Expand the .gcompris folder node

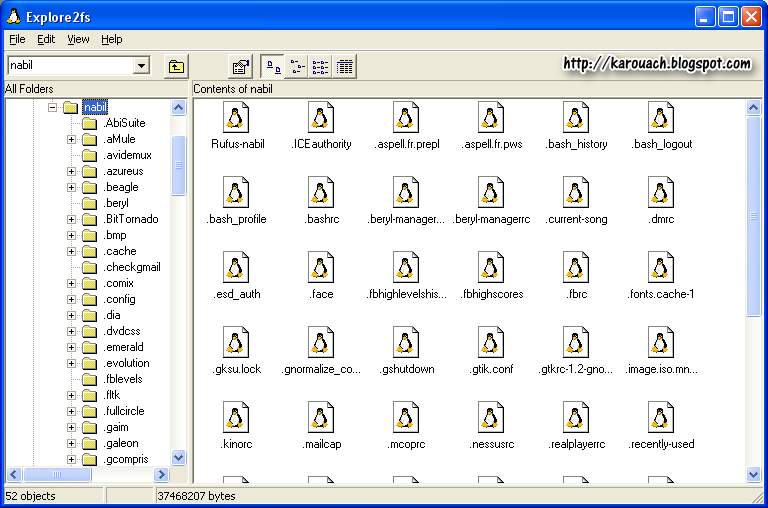(x=72, y=460)
